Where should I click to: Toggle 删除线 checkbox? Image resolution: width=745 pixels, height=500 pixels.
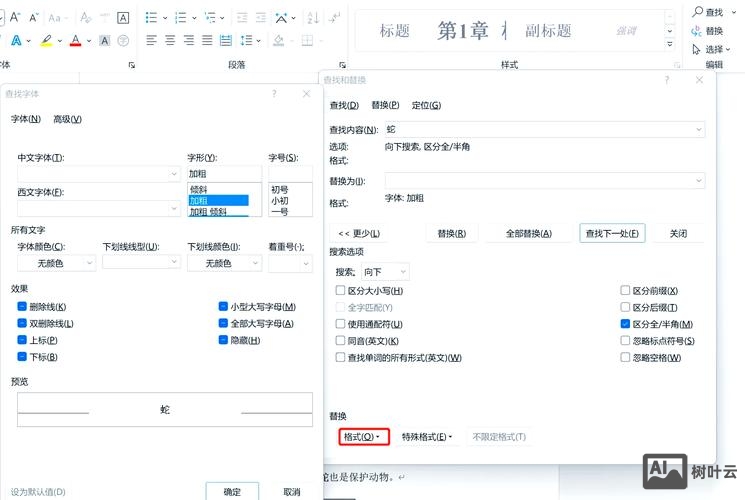22,307
